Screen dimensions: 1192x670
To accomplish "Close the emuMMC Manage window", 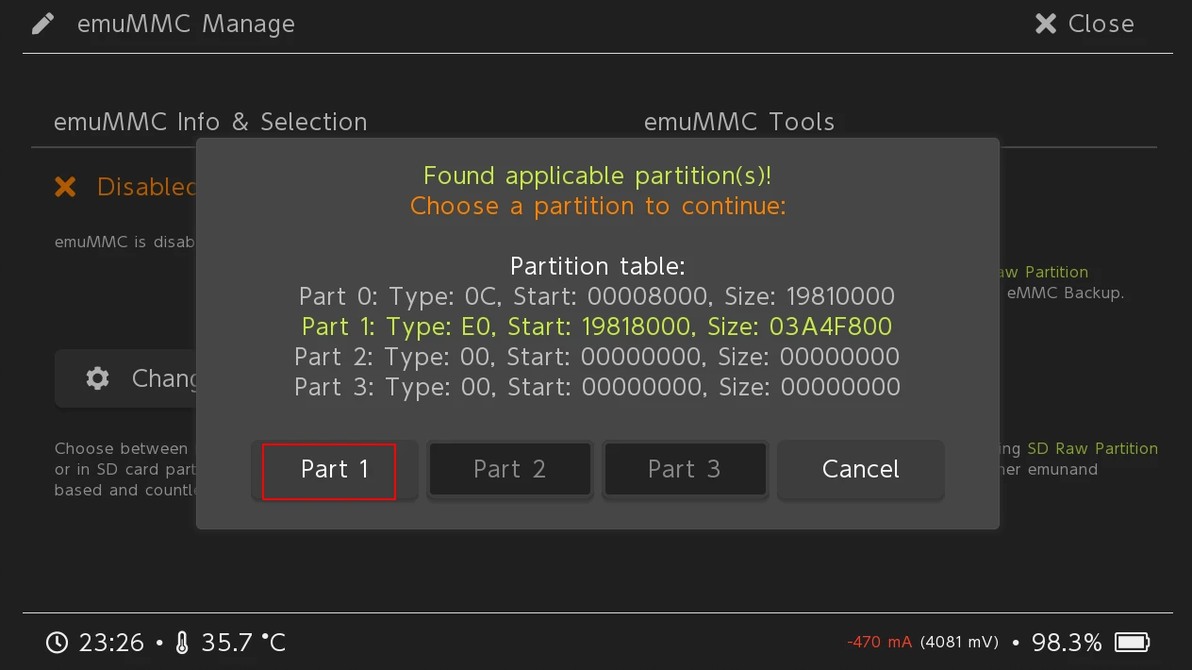I will [x=1085, y=23].
